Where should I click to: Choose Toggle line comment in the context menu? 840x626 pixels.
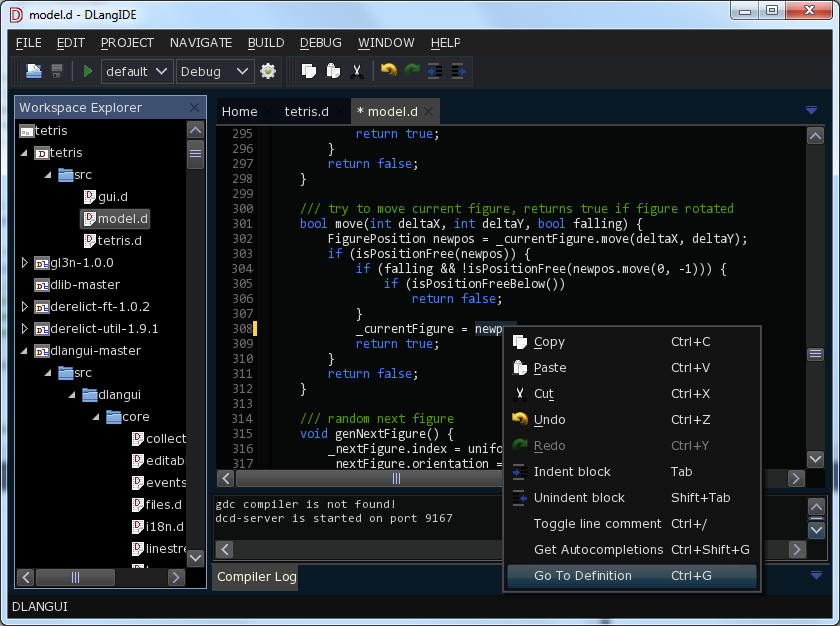(x=596, y=523)
